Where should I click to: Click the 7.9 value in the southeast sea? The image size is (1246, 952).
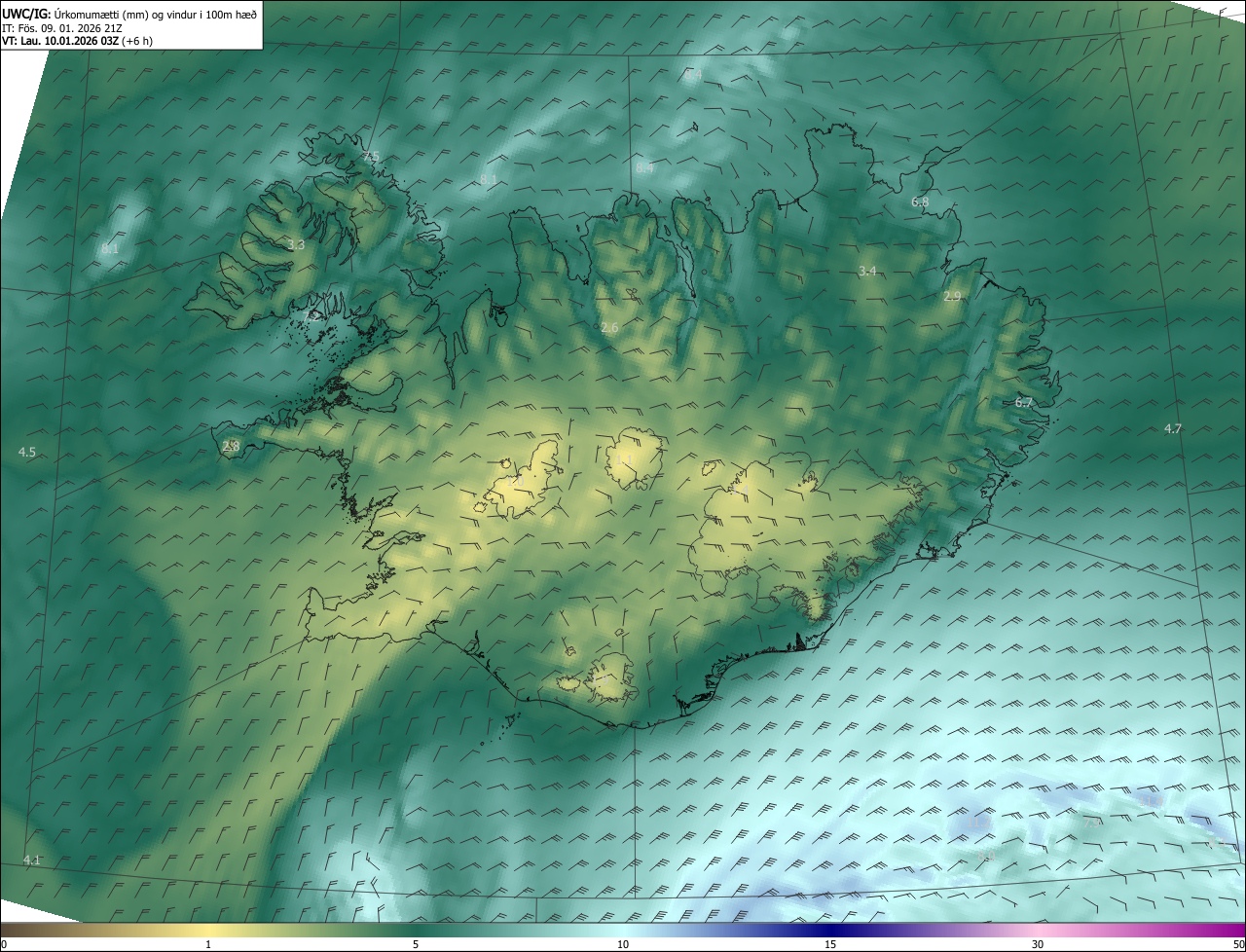pos(1092,823)
